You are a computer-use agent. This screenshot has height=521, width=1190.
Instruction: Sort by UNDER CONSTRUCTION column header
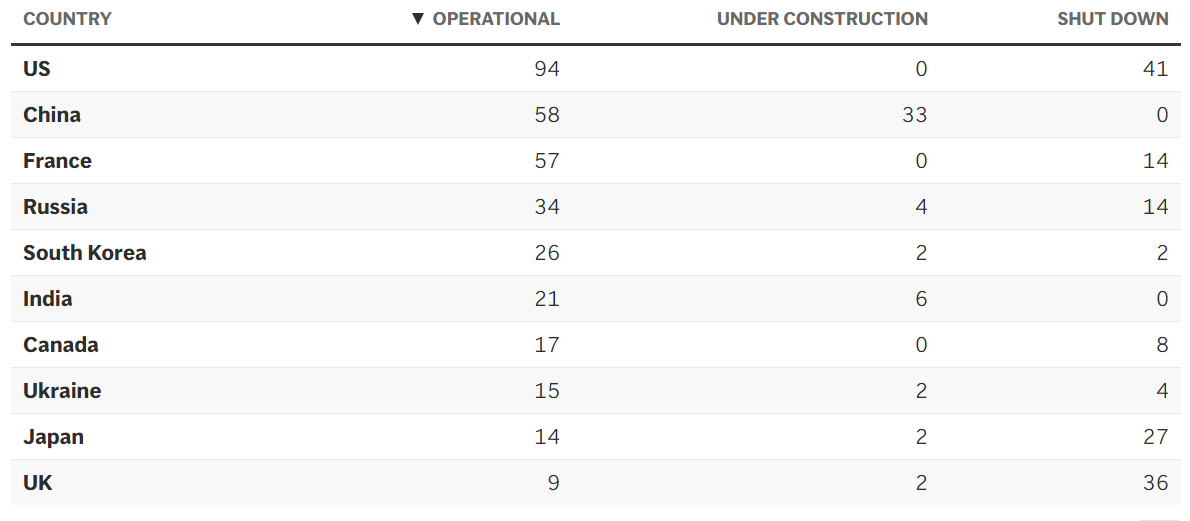tap(822, 19)
